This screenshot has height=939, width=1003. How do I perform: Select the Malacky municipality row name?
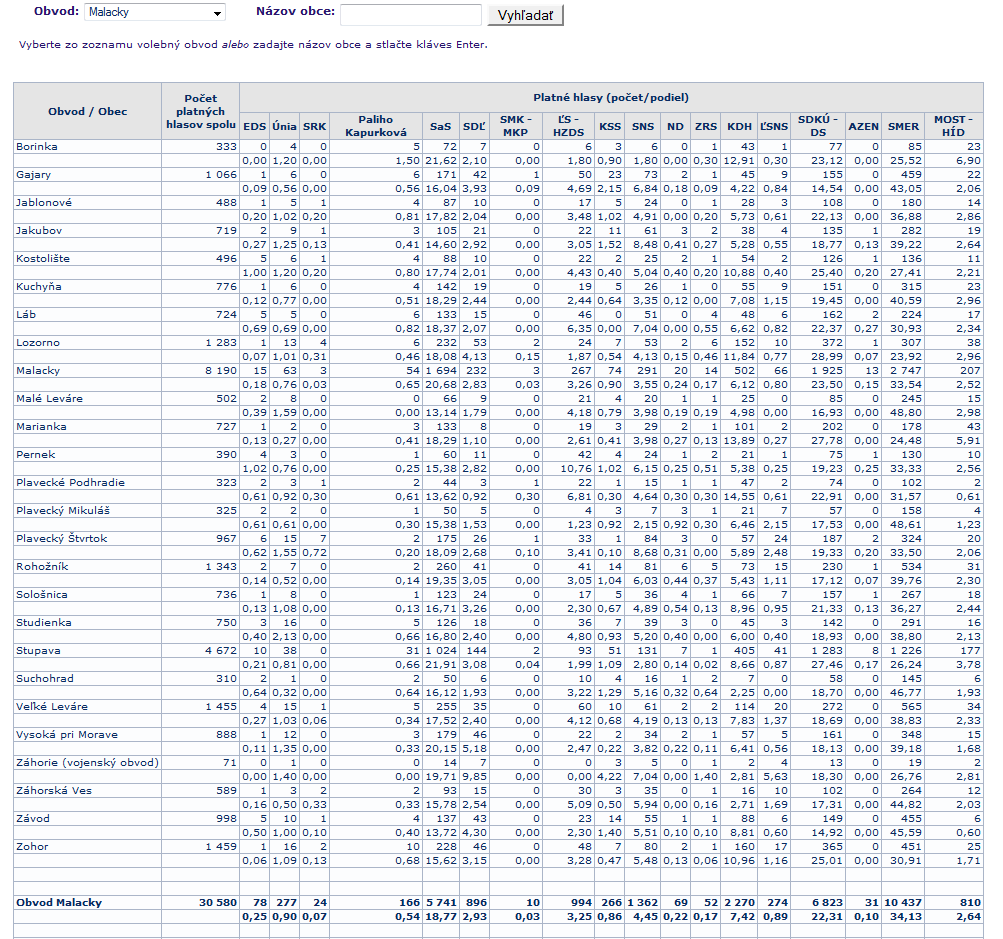38,370
